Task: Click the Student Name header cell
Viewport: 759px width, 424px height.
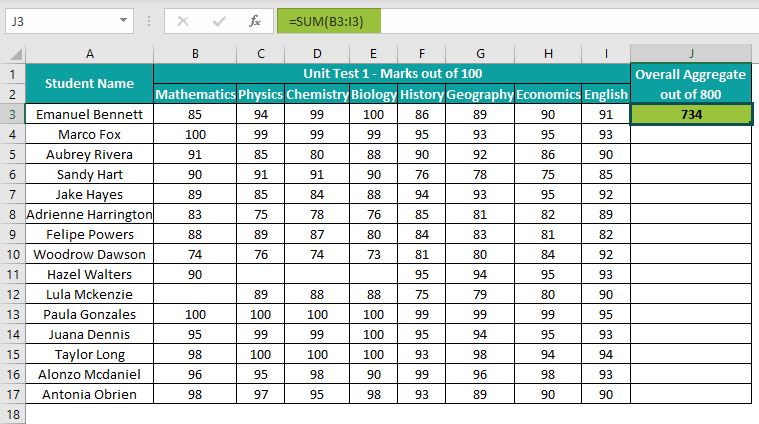Action: [89, 83]
